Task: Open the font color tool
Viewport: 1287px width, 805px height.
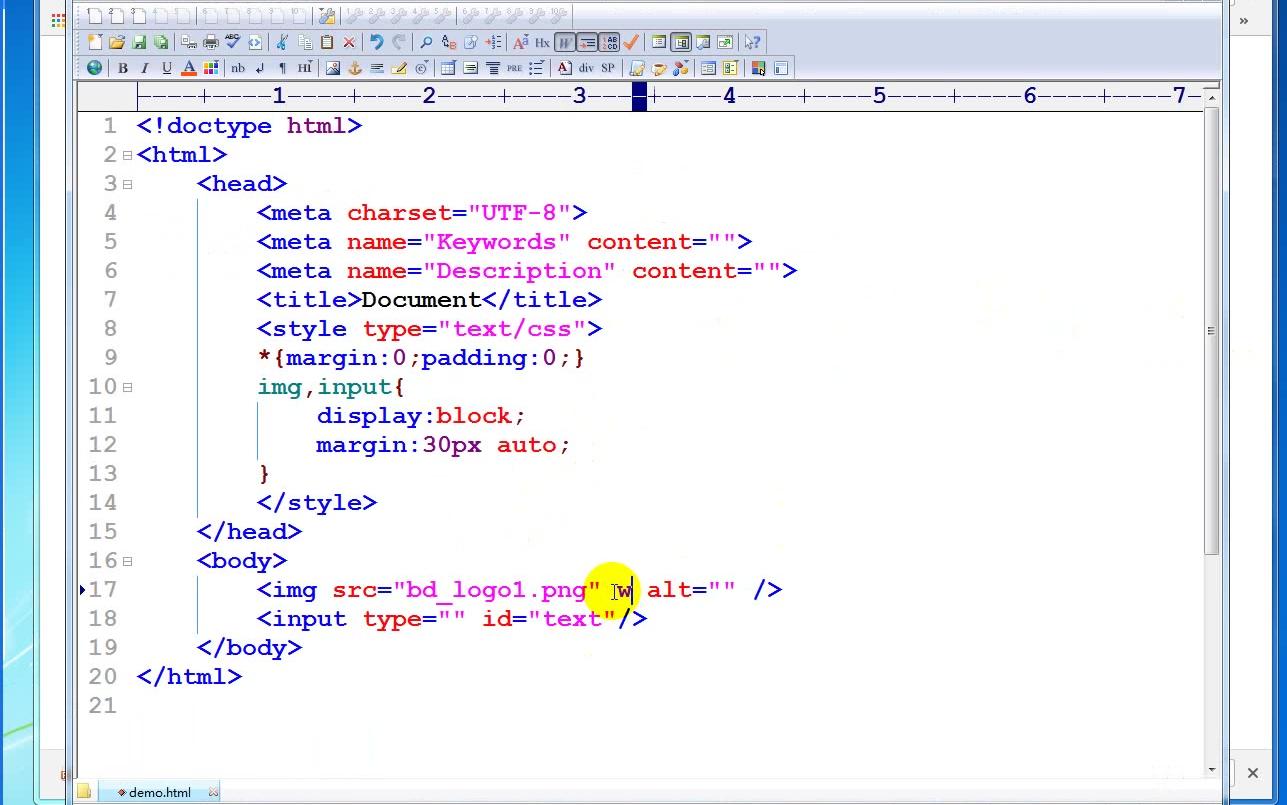Action: point(189,68)
